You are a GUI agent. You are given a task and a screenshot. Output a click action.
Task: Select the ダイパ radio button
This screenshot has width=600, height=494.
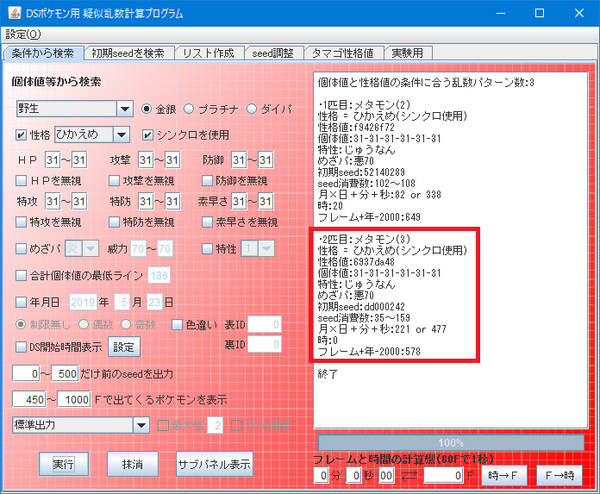click(251, 109)
